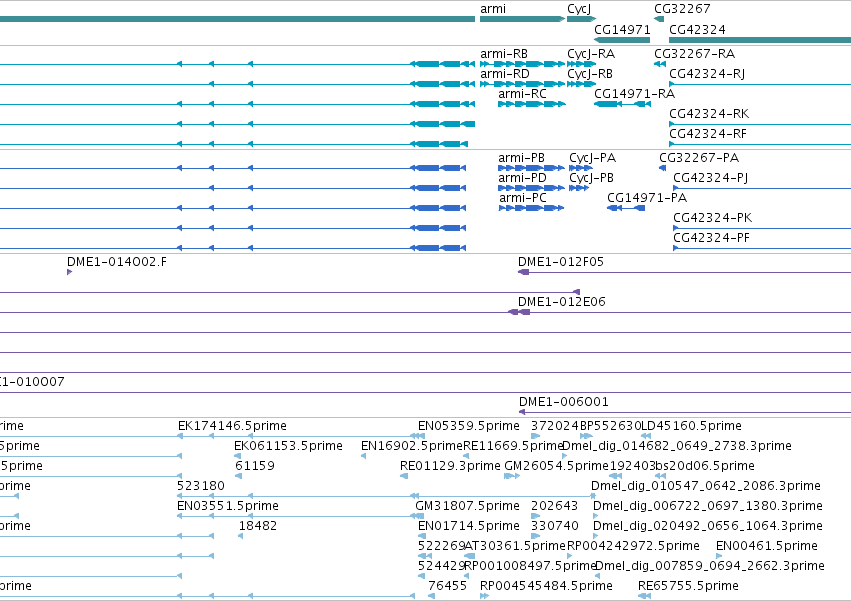
Task: Select EST EN00461.5prime
Action: point(766,546)
